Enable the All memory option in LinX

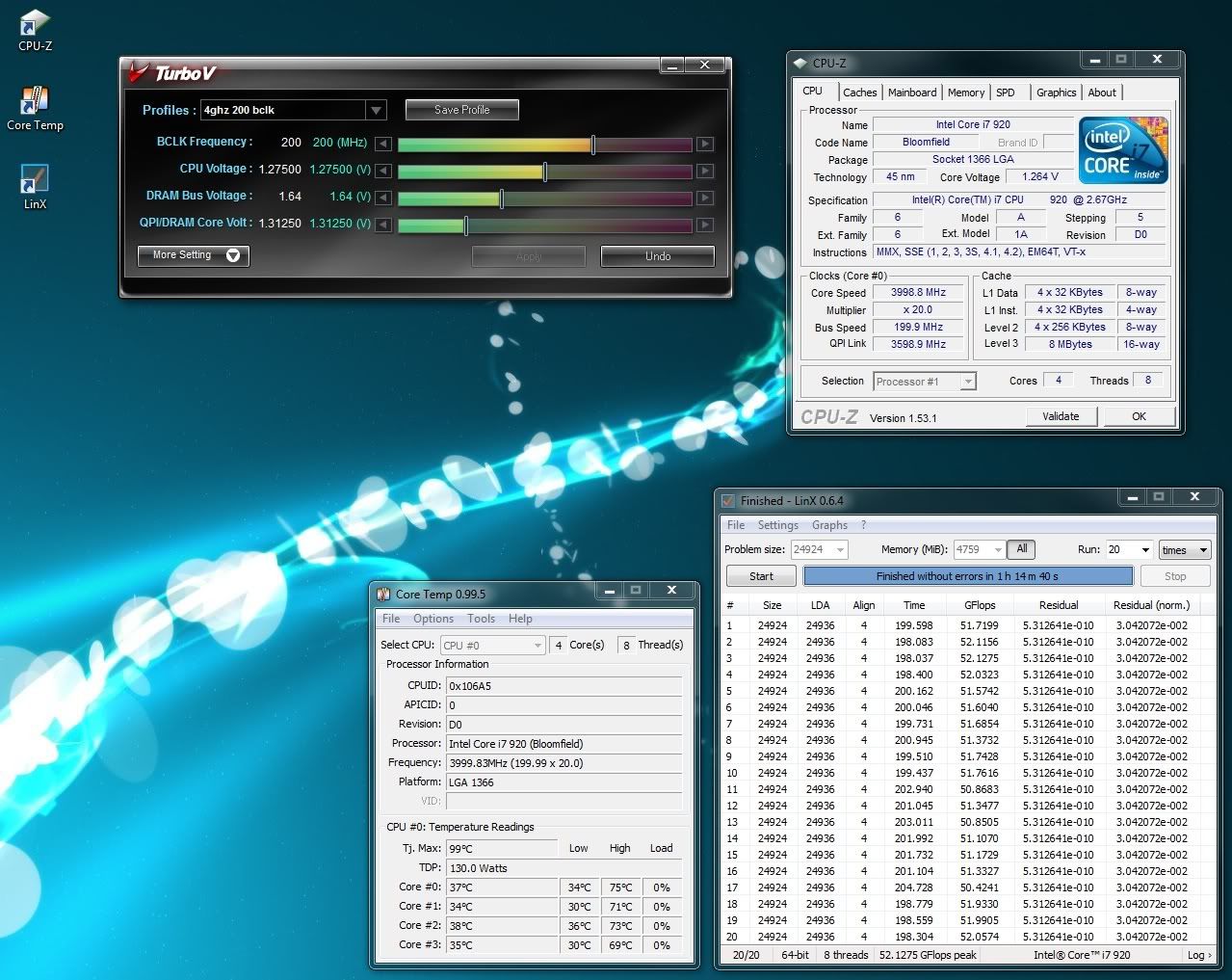click(1021, 549)
